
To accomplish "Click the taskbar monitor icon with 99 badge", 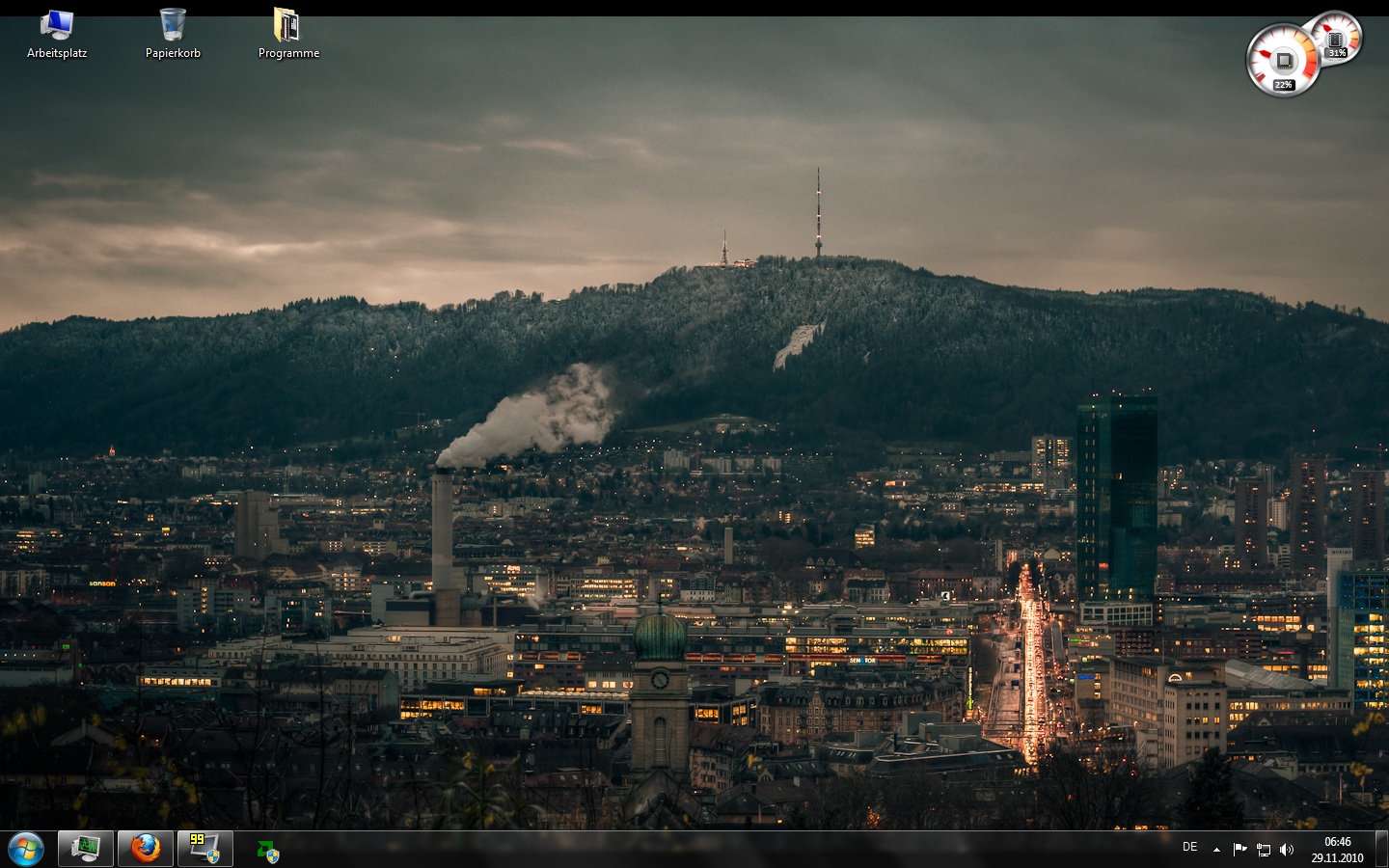I will 204,849.
